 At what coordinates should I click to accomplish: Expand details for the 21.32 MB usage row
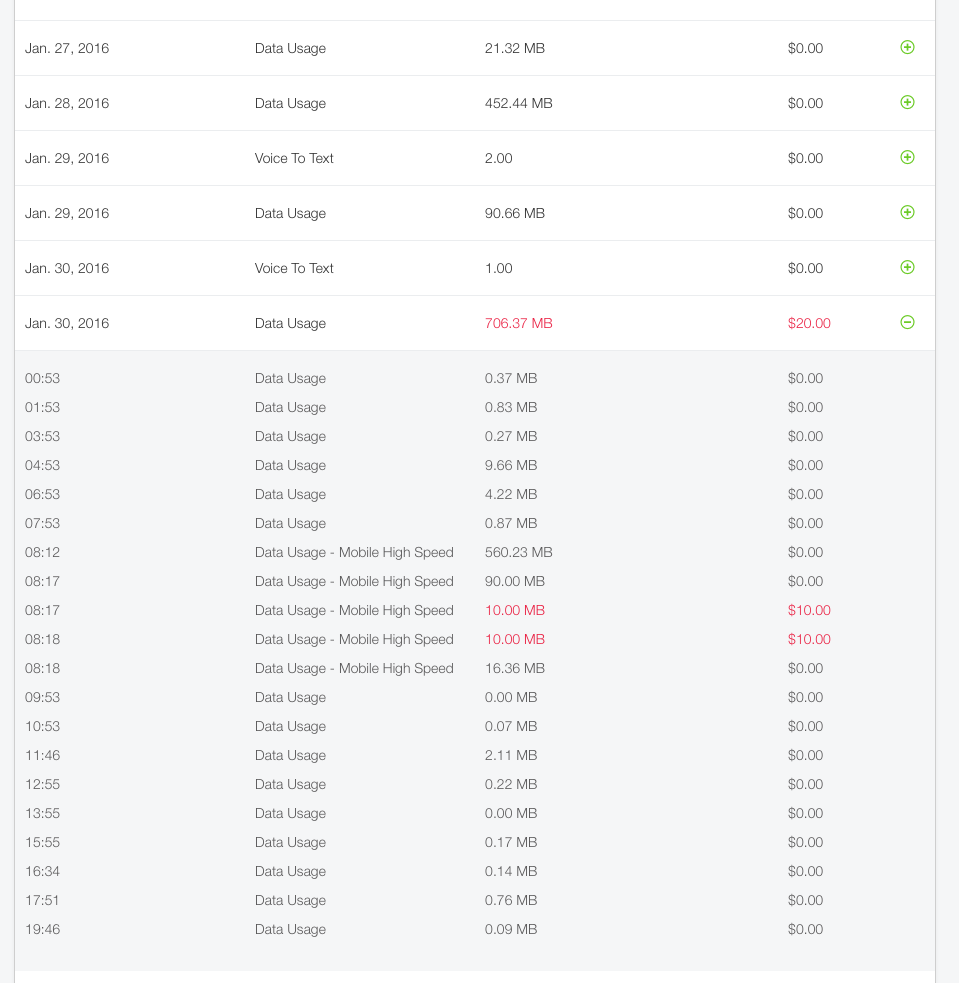(x=907, y=47)
